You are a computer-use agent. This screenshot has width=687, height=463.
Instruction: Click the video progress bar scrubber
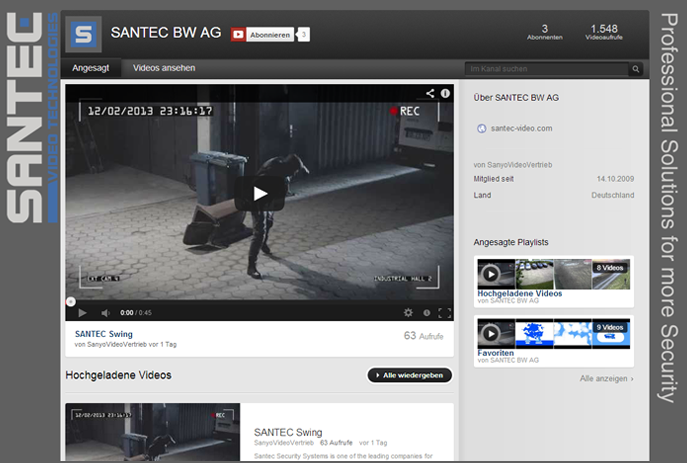click(70, 300)
